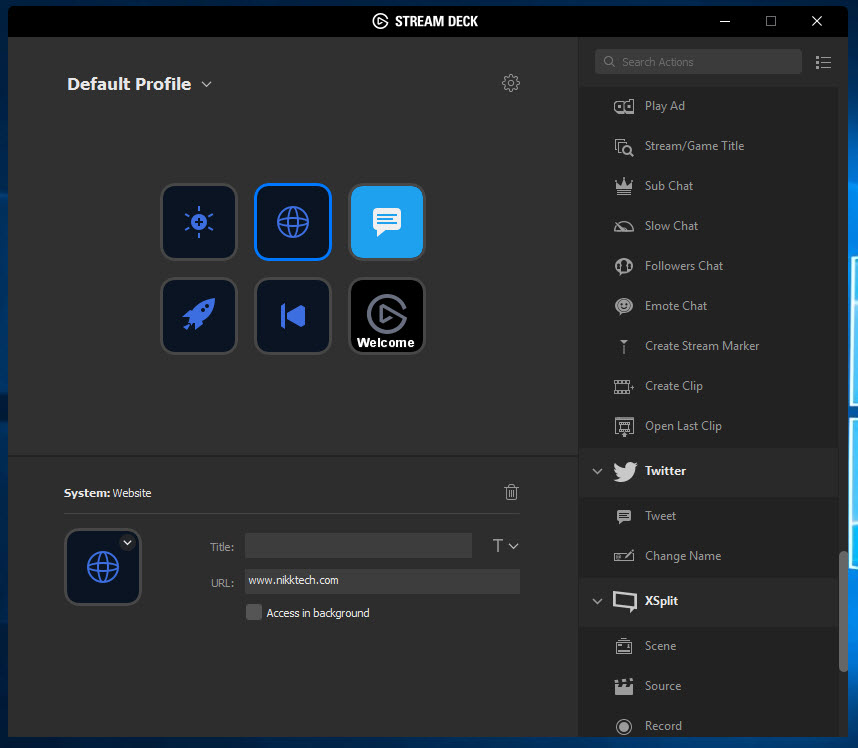858x748 pixels.
Task: Select the rocket launch key
Action: pyautogui.click(x=199, y=316)
